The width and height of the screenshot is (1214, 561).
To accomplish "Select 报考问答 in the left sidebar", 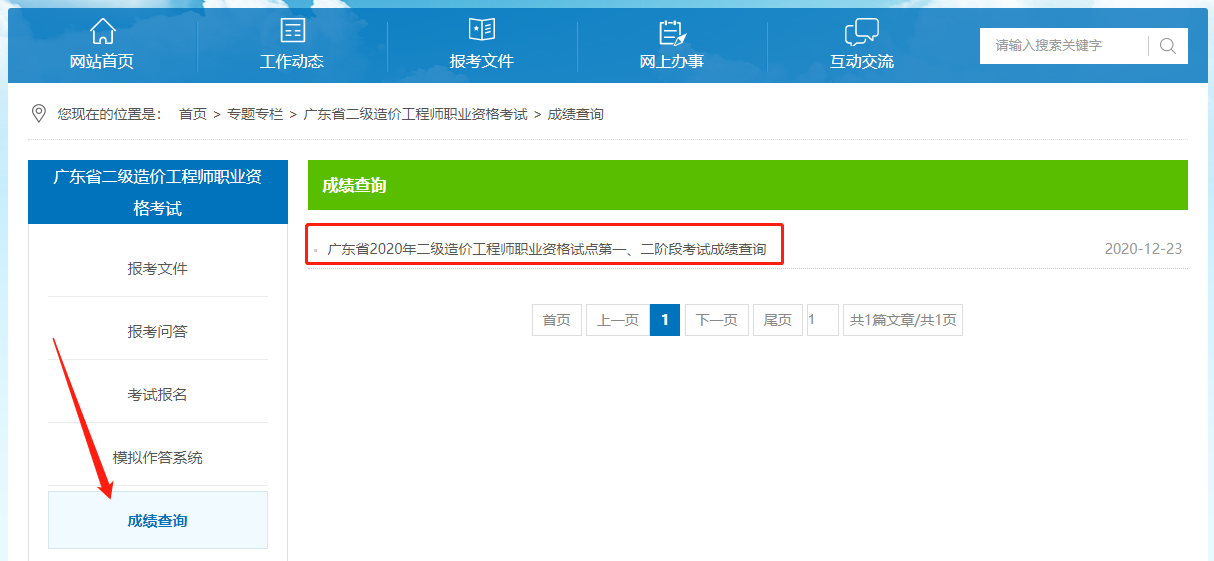I will tap(157, 331).
